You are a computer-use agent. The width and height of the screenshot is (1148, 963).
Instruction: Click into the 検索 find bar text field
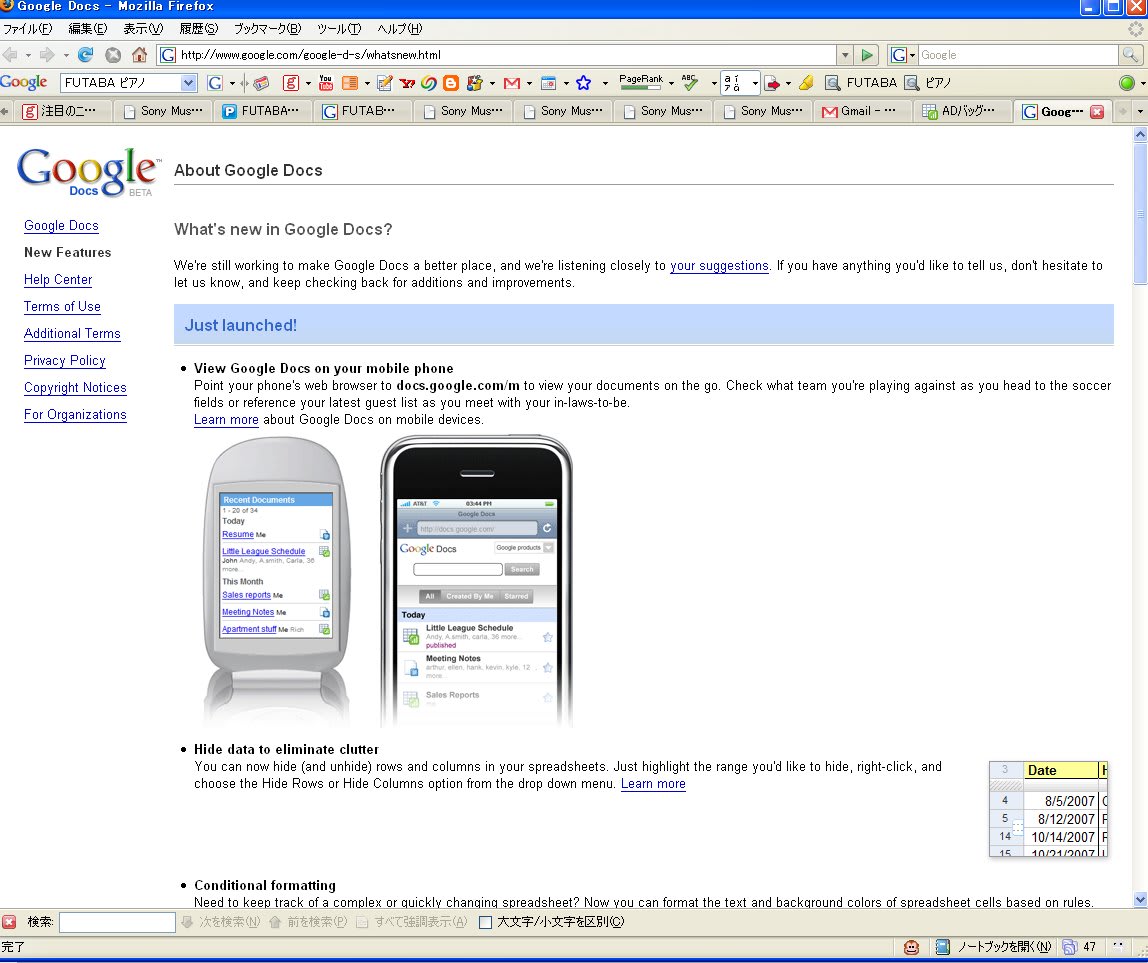[x=117, y=922]
